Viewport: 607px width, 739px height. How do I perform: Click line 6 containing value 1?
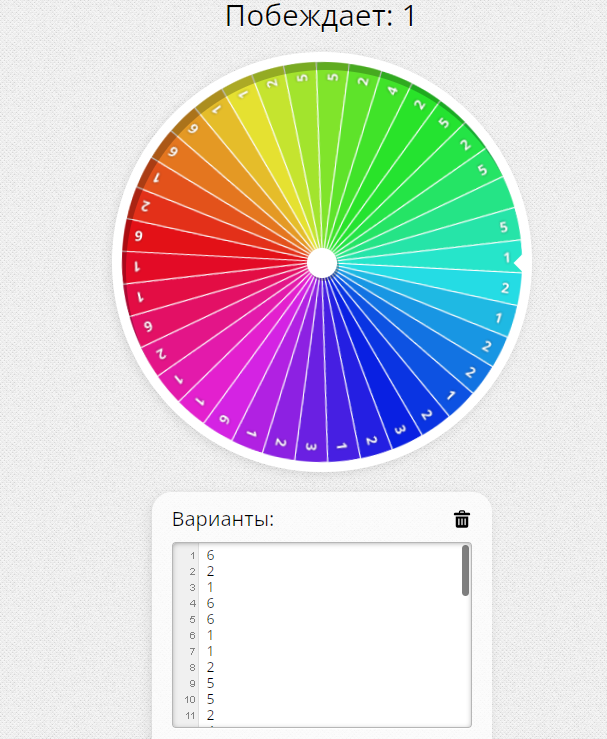pos(322,635)
